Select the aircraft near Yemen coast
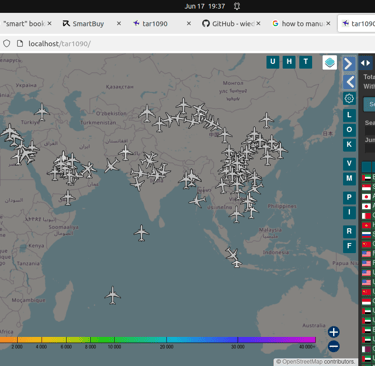Image resolution: width=375 pixels, height=366 pixels. click(x=68, y=198)
